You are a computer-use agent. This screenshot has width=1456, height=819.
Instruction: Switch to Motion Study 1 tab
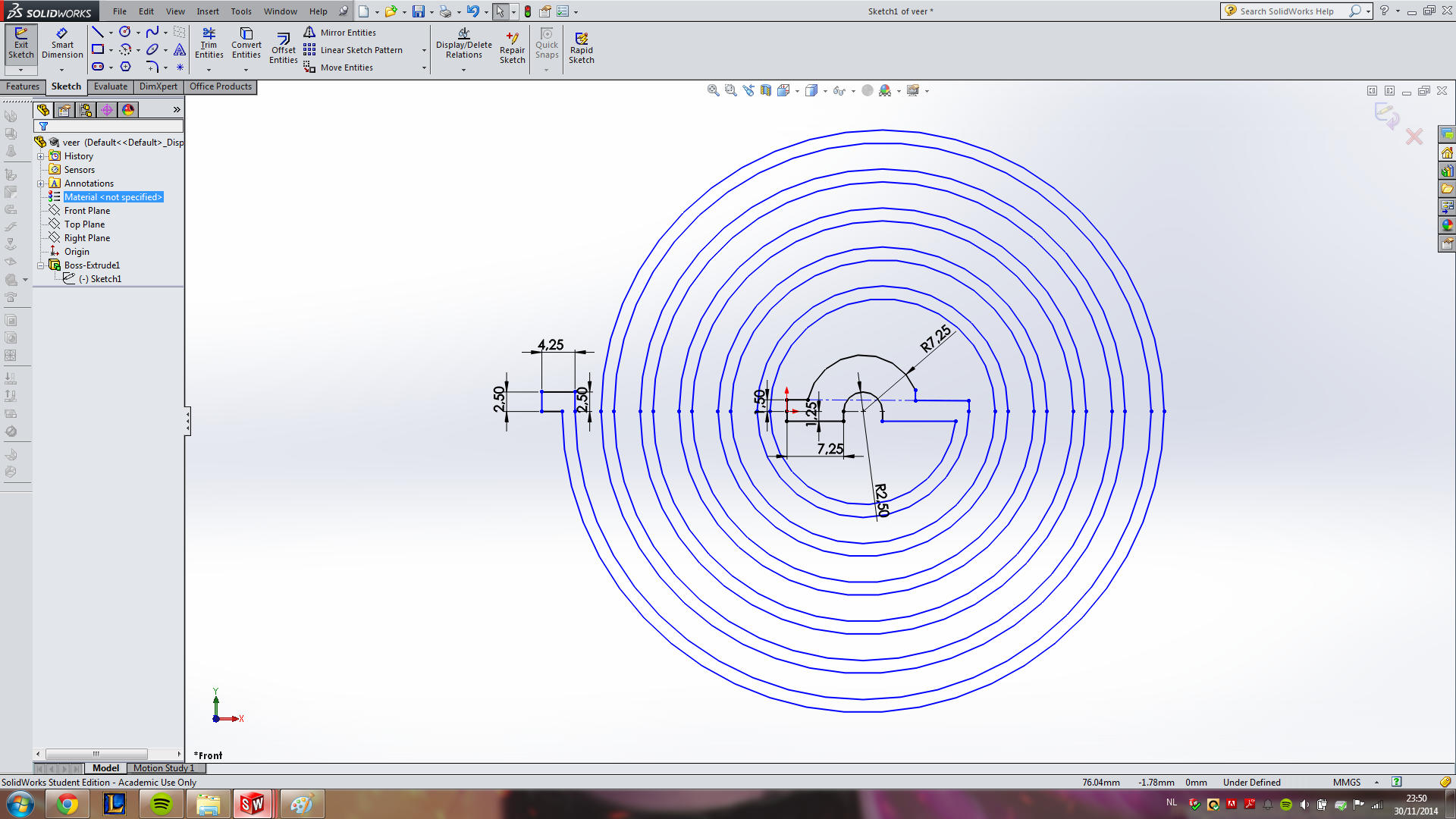(x=164, y=768)
